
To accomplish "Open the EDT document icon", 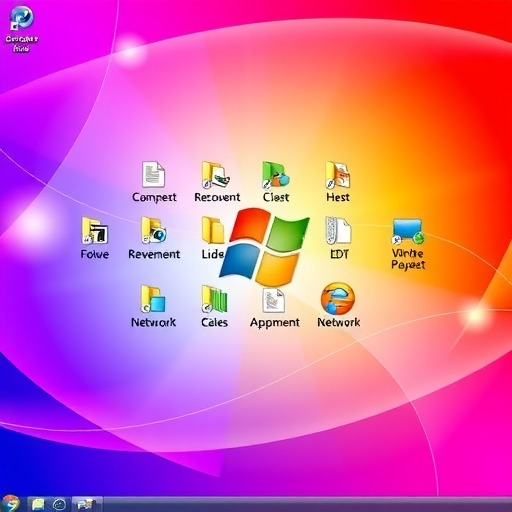I will coord(338,230).
